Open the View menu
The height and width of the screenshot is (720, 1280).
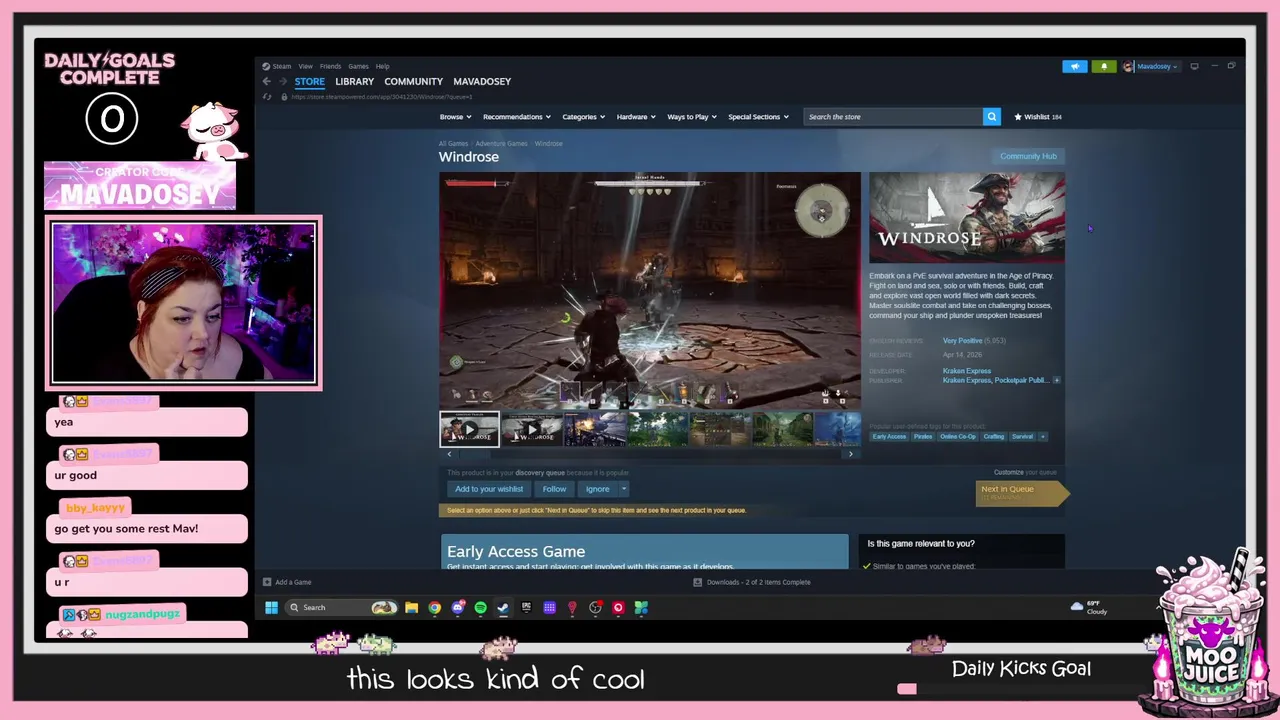pyautogui.click(x=305, y=66)
